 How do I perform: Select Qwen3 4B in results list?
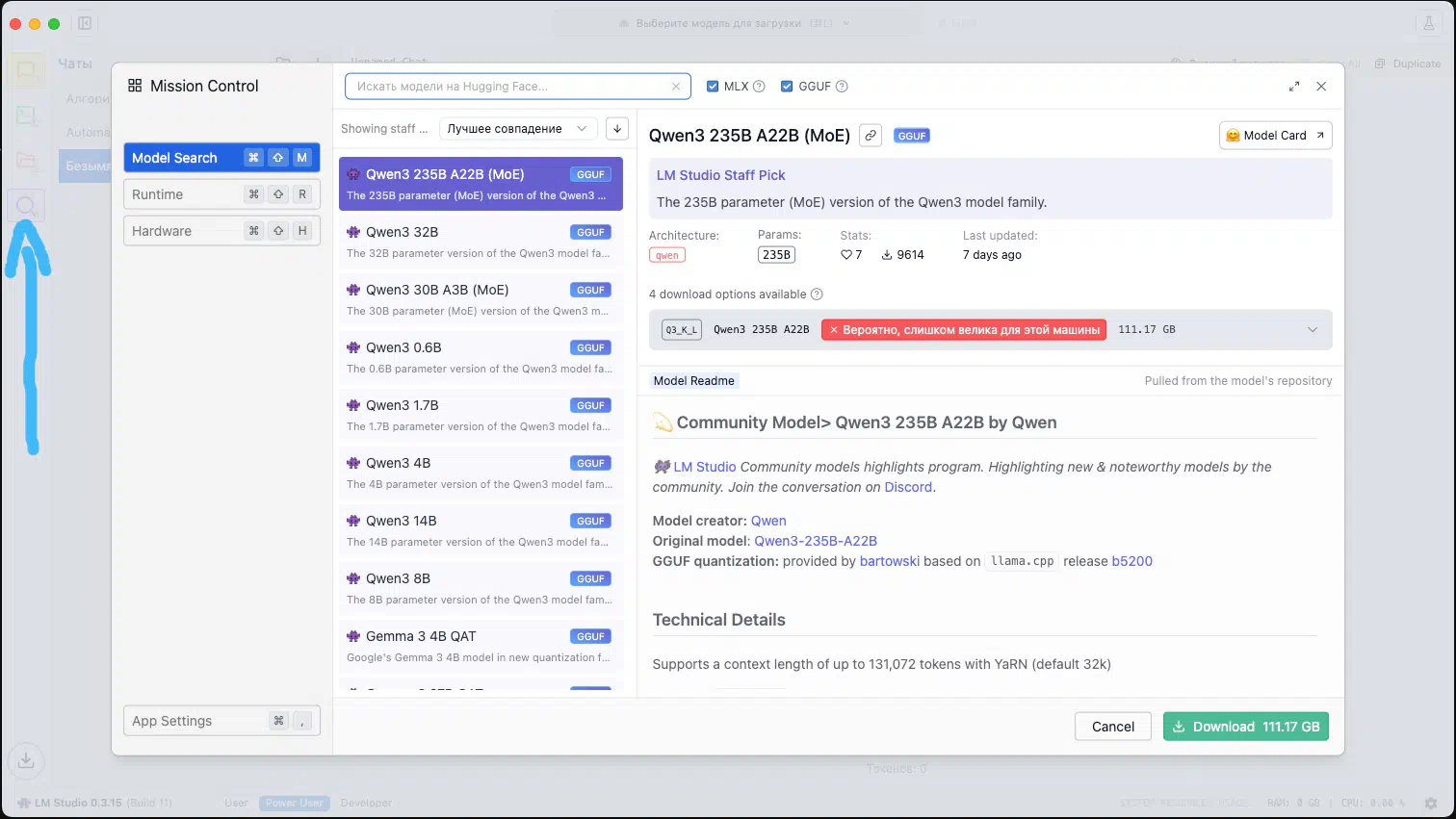coord(481,473)
